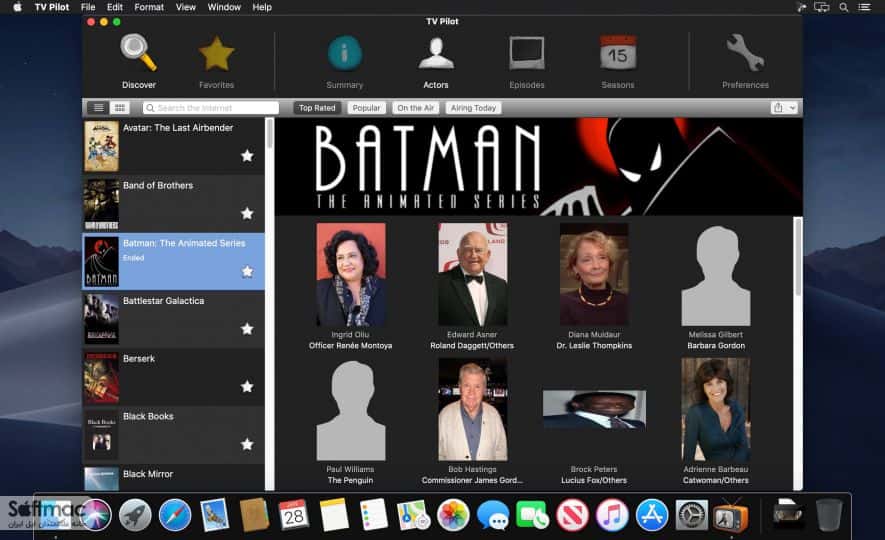Click Adrienne Barbeau actor photo
The image size is (885, 540).
(x=716, y=409)
